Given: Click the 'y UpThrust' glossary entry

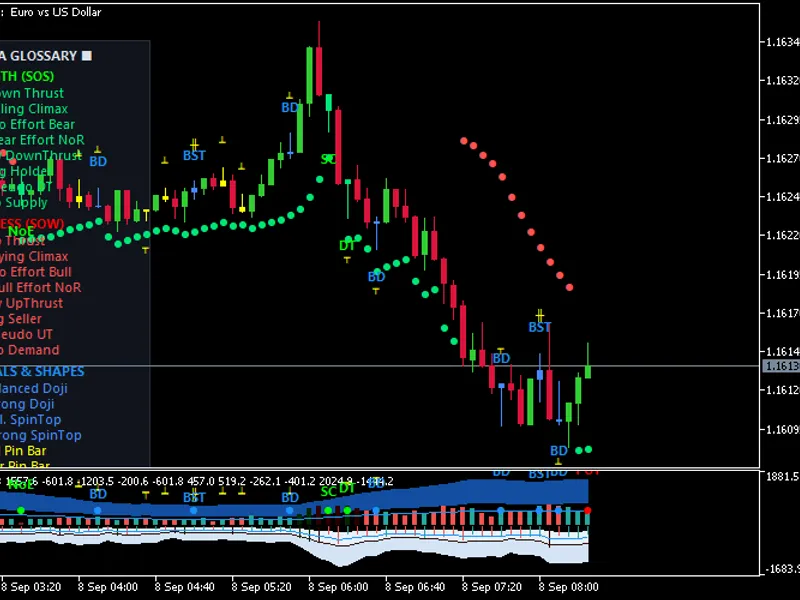Looking at the screenshot, I should (x=32, y=303).
